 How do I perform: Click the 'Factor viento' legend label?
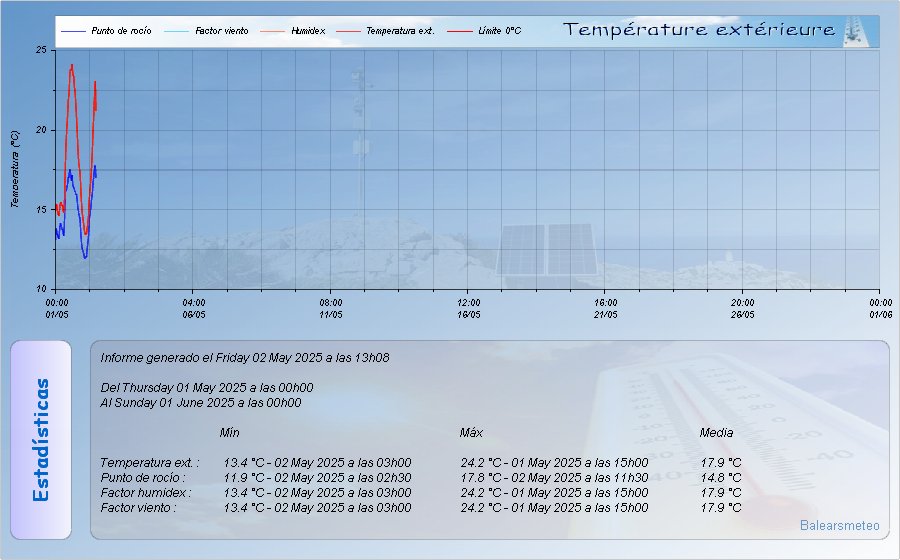[222, 31]
